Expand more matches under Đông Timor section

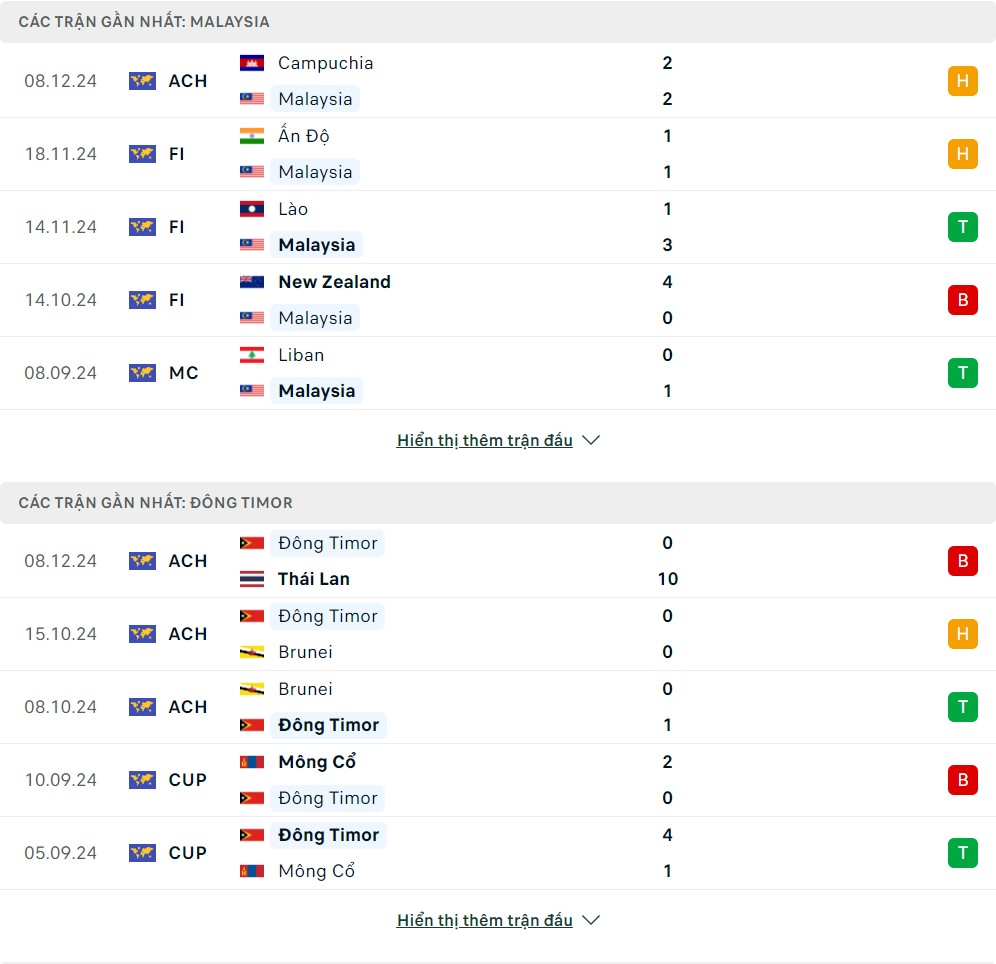[485, 921]
